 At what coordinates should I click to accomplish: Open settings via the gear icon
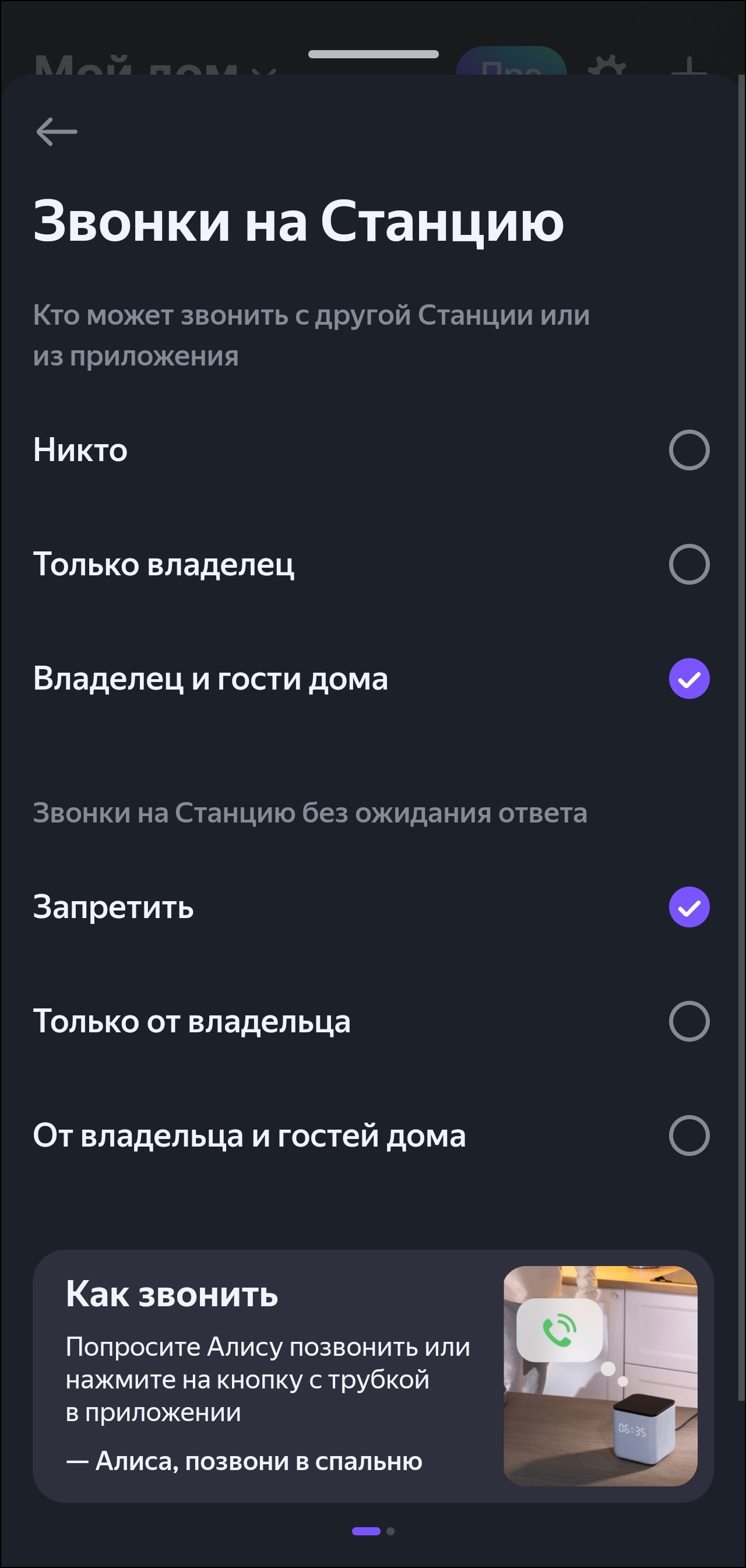pyautogui.click(x=606, y=66)
